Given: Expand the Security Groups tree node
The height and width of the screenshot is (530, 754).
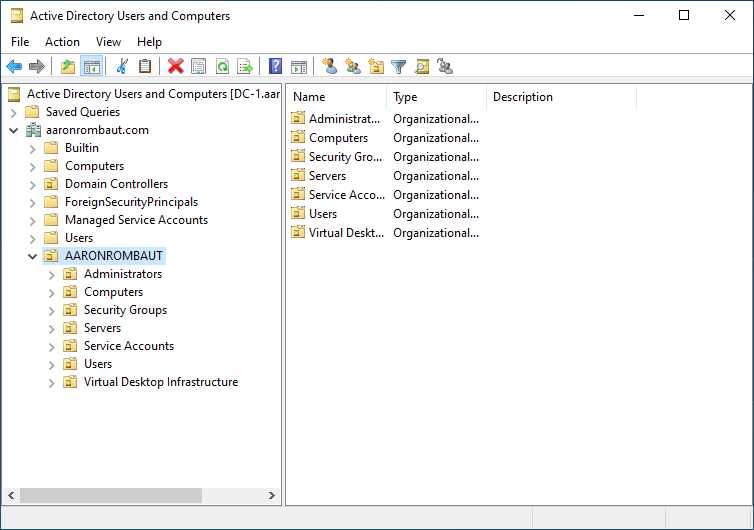Looking at the screenshot, I should click(52, 310).
